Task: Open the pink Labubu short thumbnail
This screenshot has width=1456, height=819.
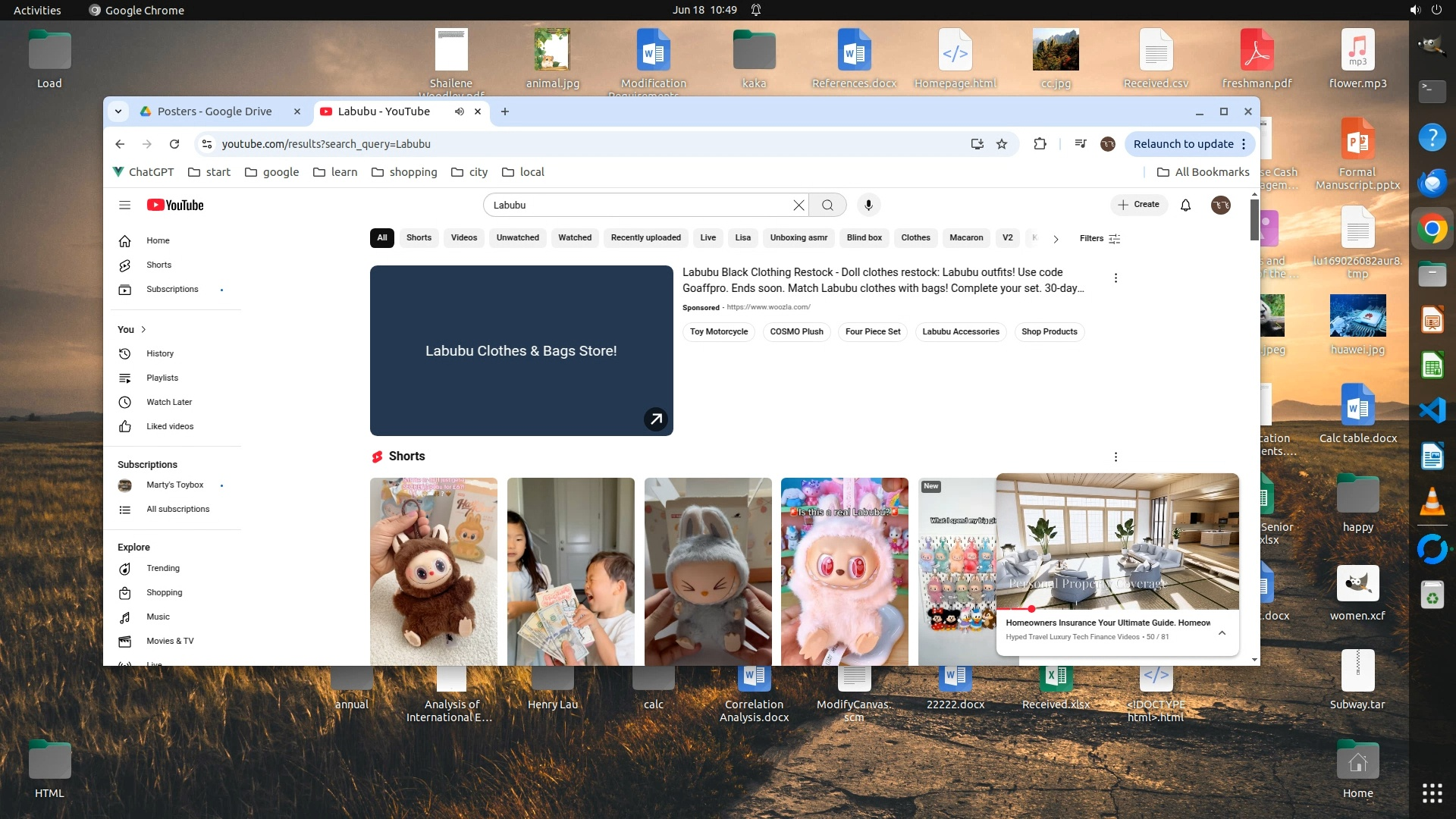Action: 844,570
